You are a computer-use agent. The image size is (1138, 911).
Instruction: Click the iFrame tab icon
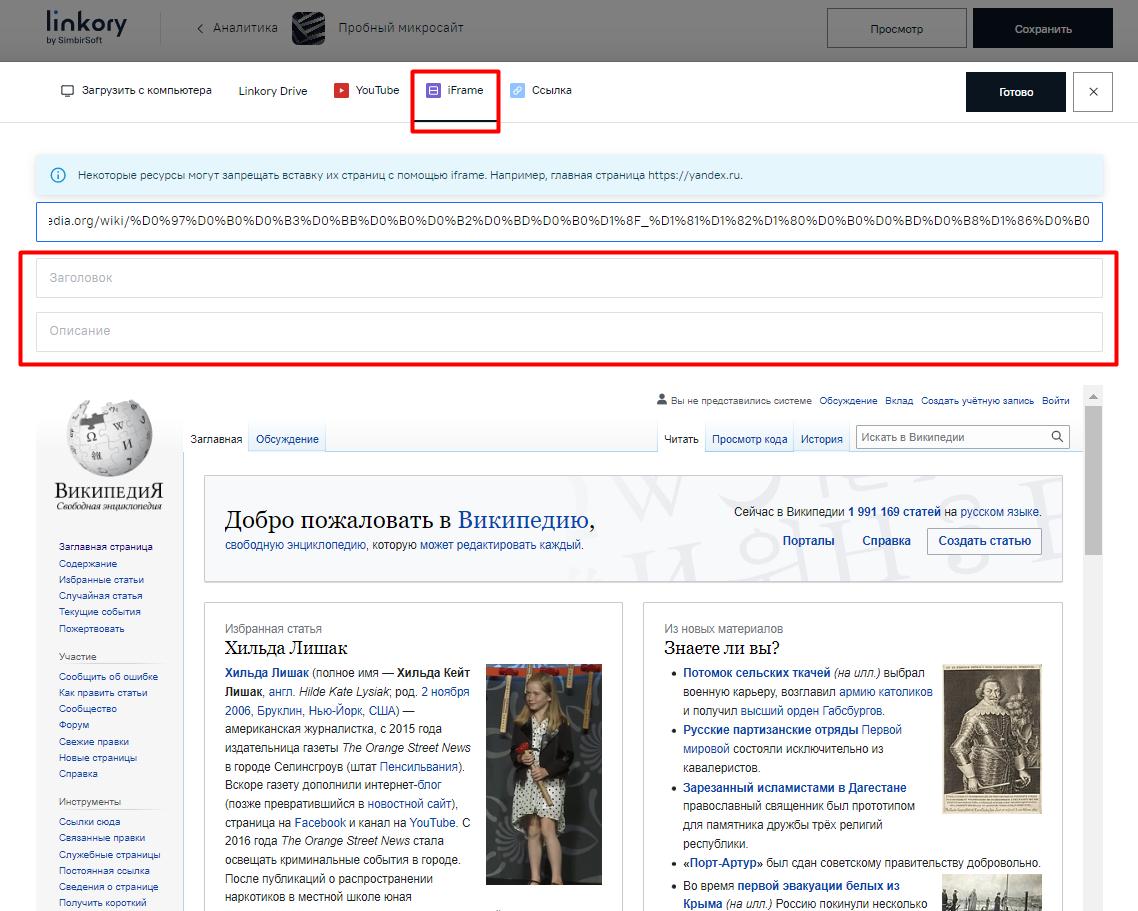pos(433,90)
